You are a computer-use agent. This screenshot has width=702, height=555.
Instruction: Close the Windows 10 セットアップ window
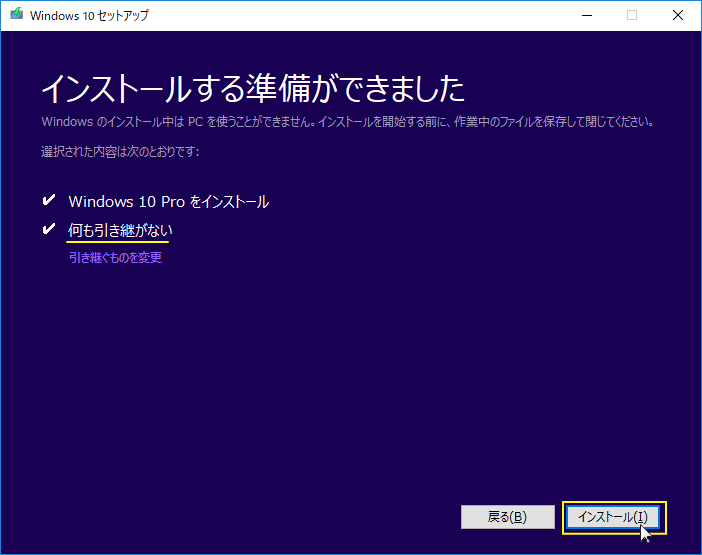click(678, 15)
